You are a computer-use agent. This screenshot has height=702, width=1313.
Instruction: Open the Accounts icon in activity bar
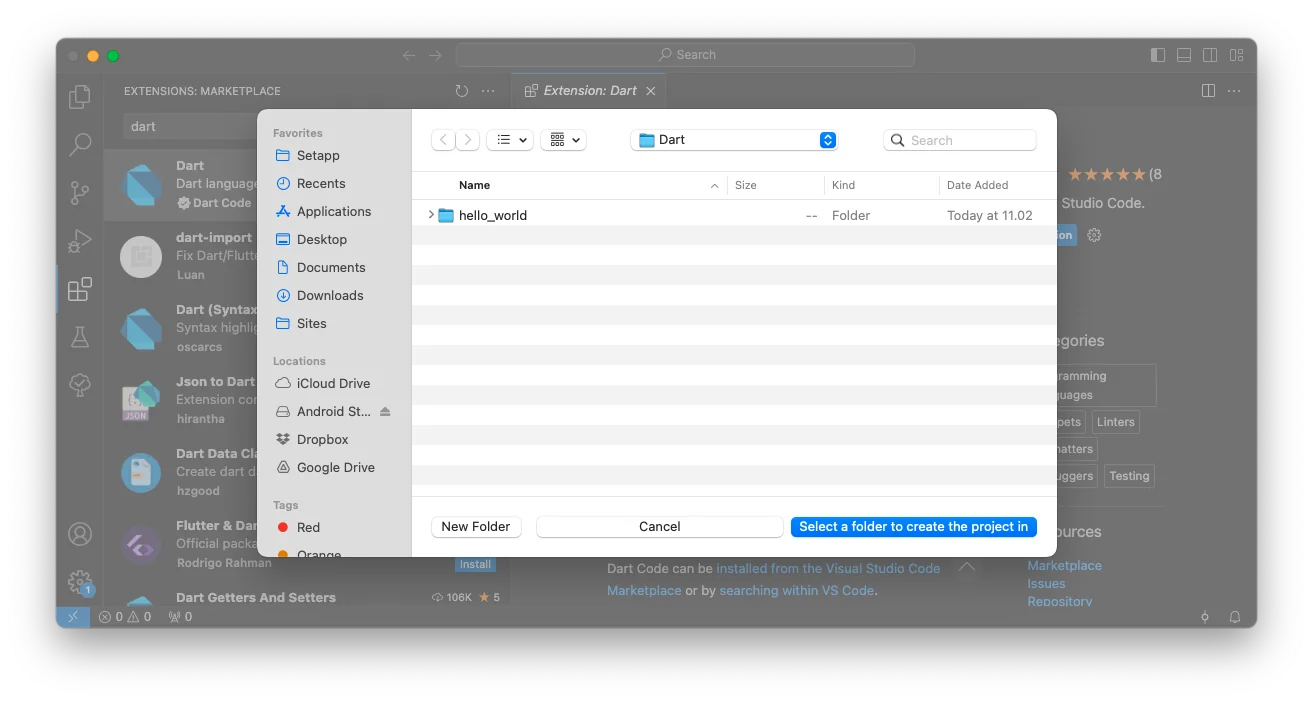[x=80, y=534]
